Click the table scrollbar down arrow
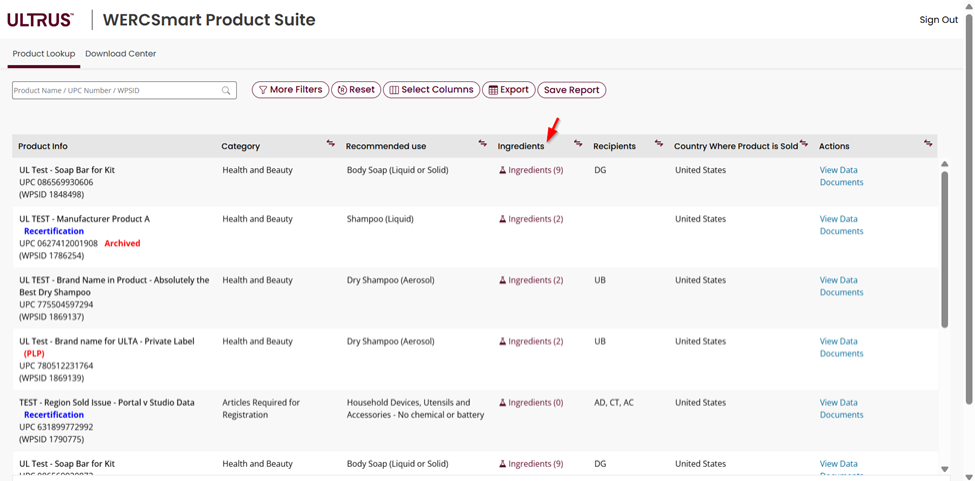The image size is (975, 481). (x=945, y=469)
